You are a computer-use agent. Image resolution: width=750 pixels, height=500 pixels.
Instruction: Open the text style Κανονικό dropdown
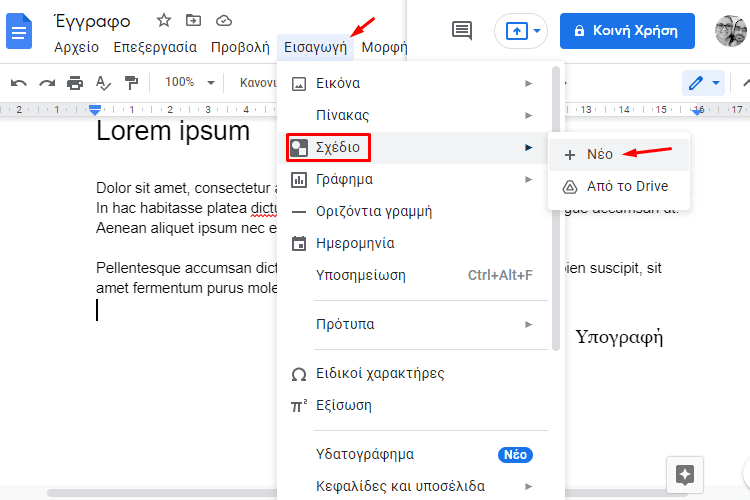pos(257,83)
